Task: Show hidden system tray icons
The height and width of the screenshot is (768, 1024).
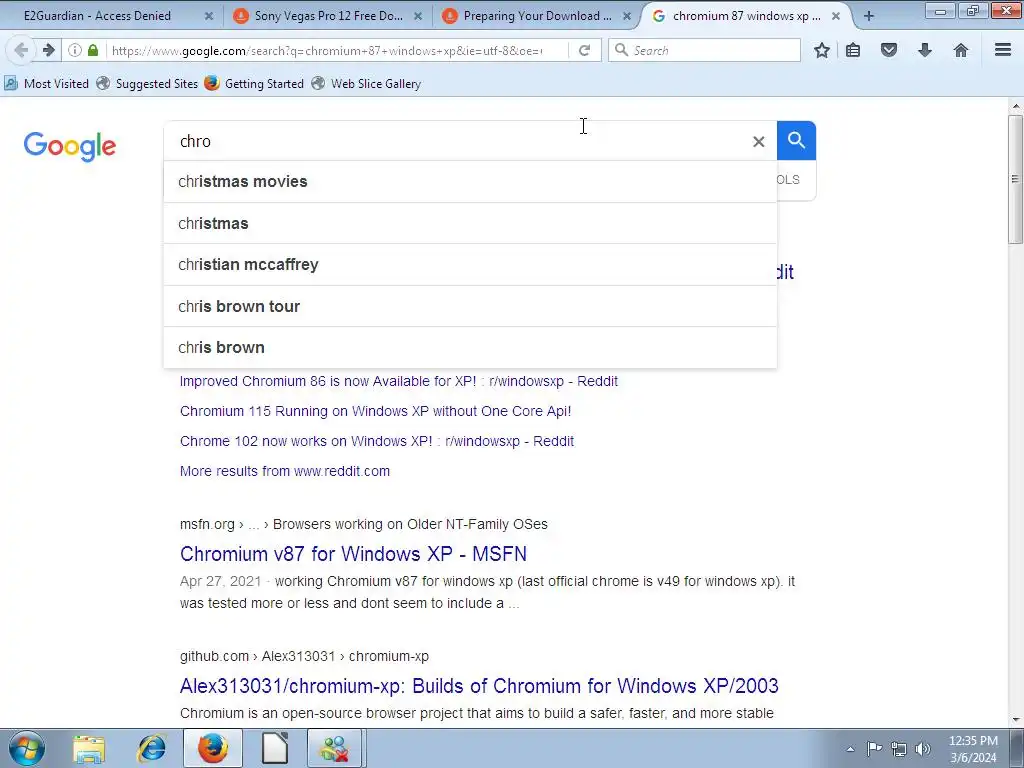Action: click(x=850, y=749)
